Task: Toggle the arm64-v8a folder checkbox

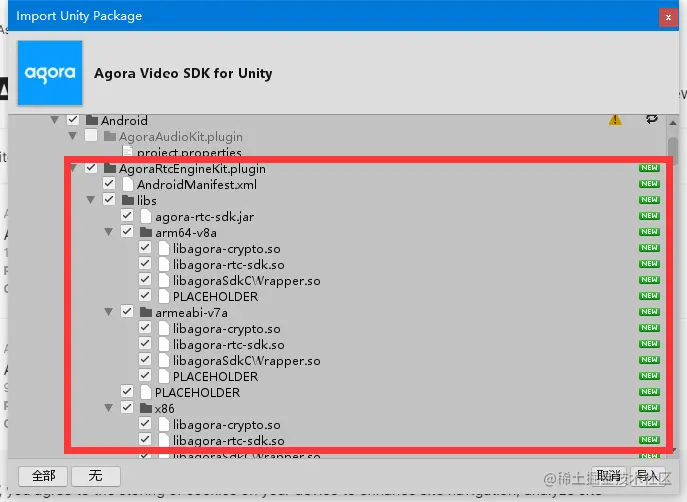Action: (x=127, y=231)
